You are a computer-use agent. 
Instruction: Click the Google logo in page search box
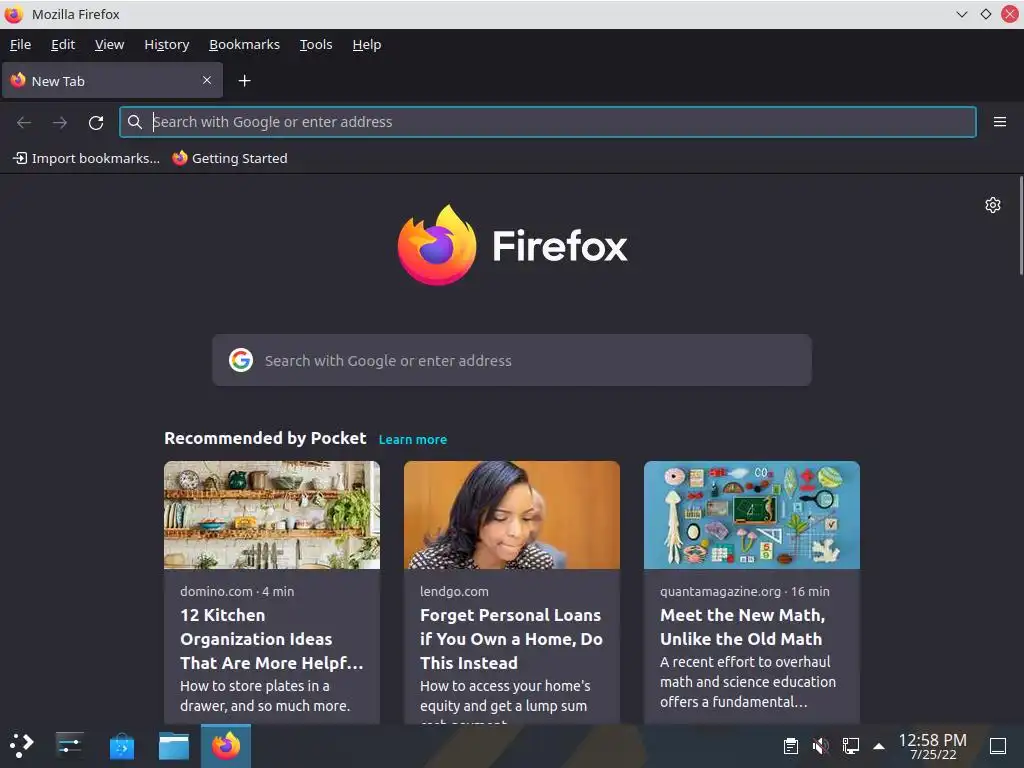click(x=241, y=360)
